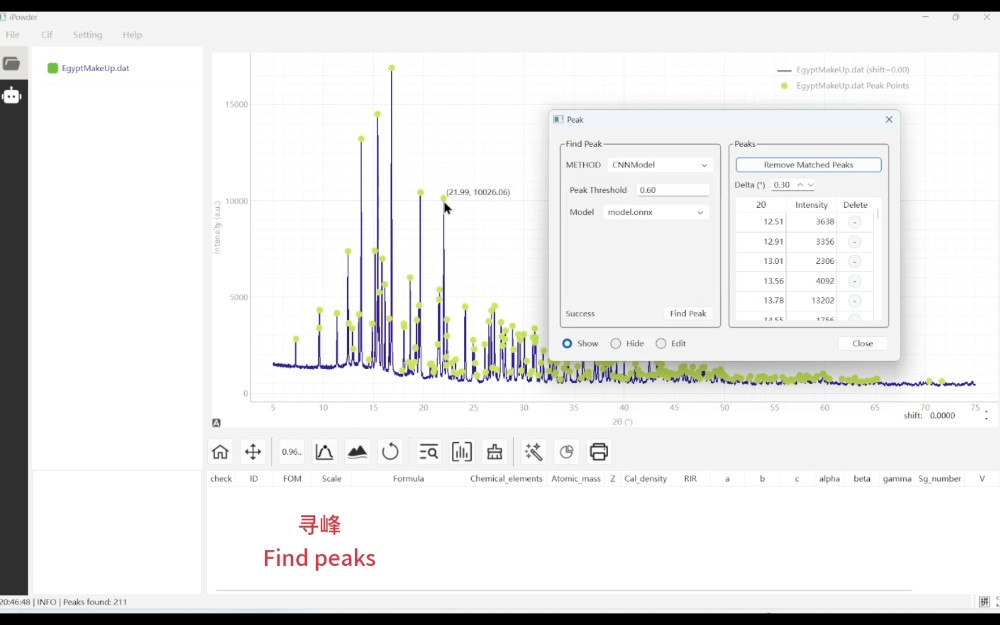Click the Close button in Peak dialog

click(x=862, y=343)
